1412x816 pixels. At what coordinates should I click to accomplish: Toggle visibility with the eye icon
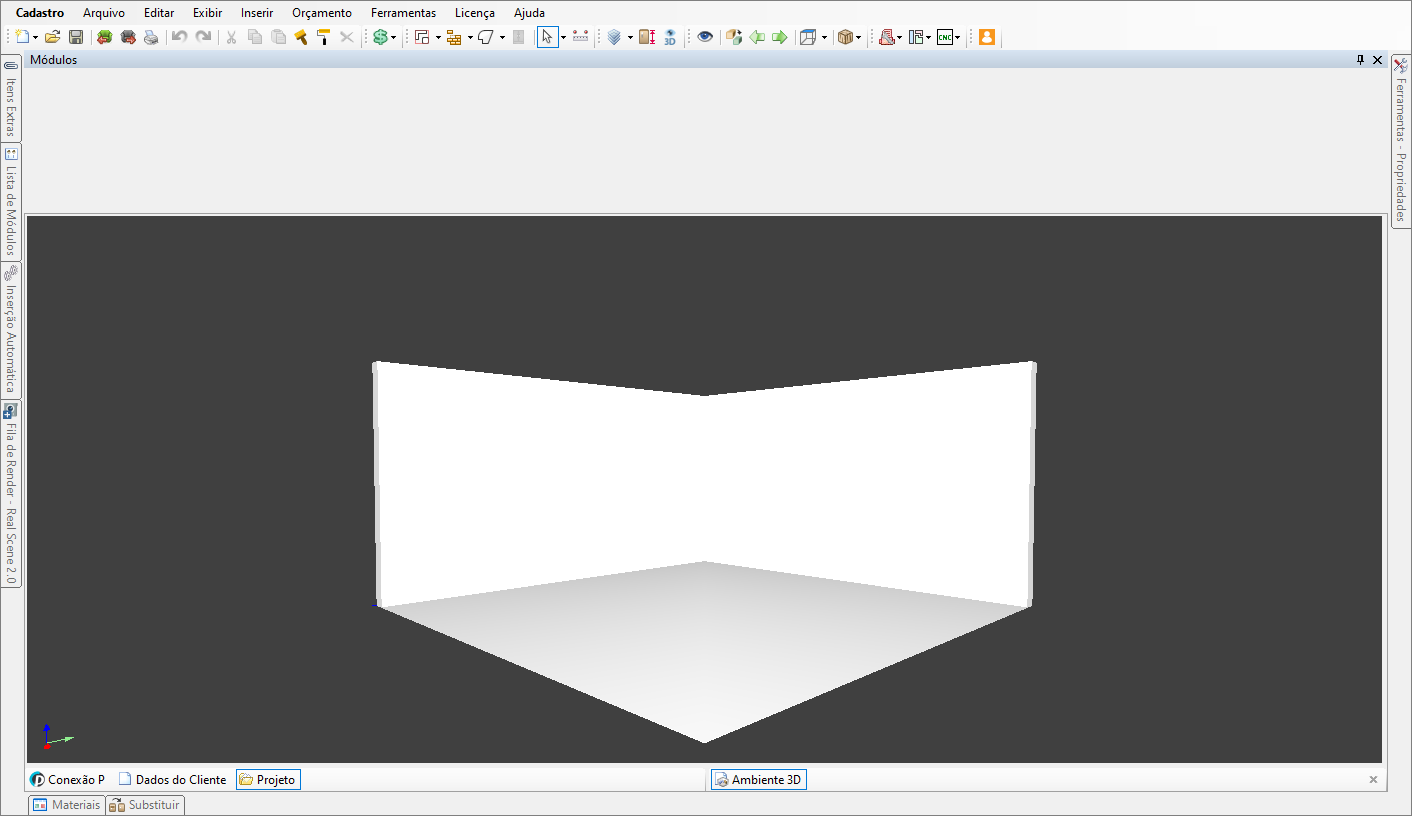click(x=706, y=37)
